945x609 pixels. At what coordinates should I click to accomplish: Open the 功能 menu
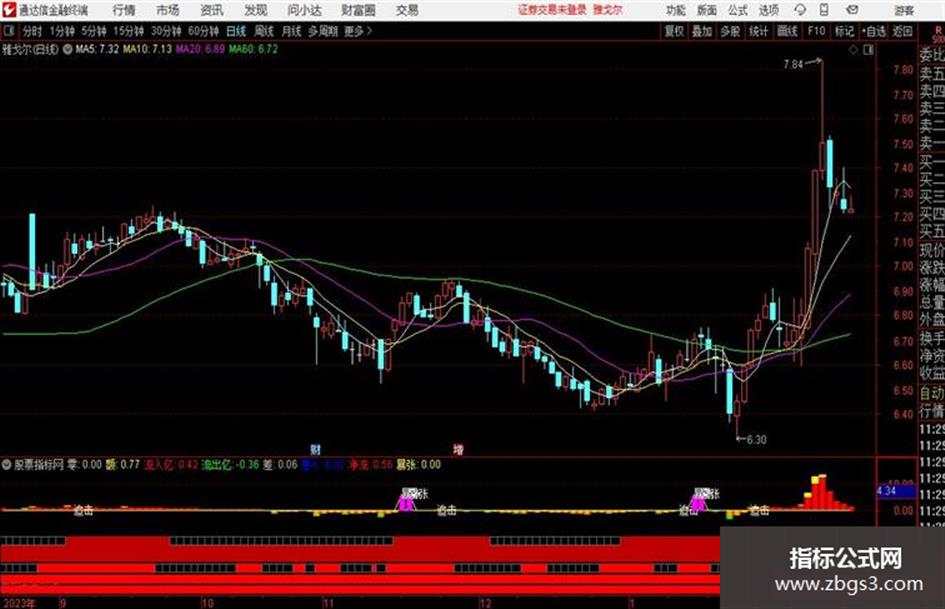click(676, 10)
